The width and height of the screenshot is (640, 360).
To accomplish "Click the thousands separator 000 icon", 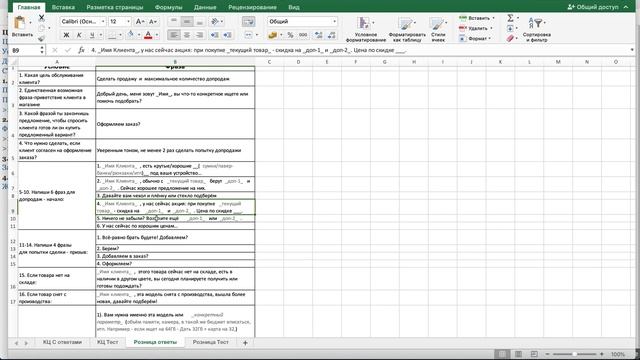I will [303, 35].
